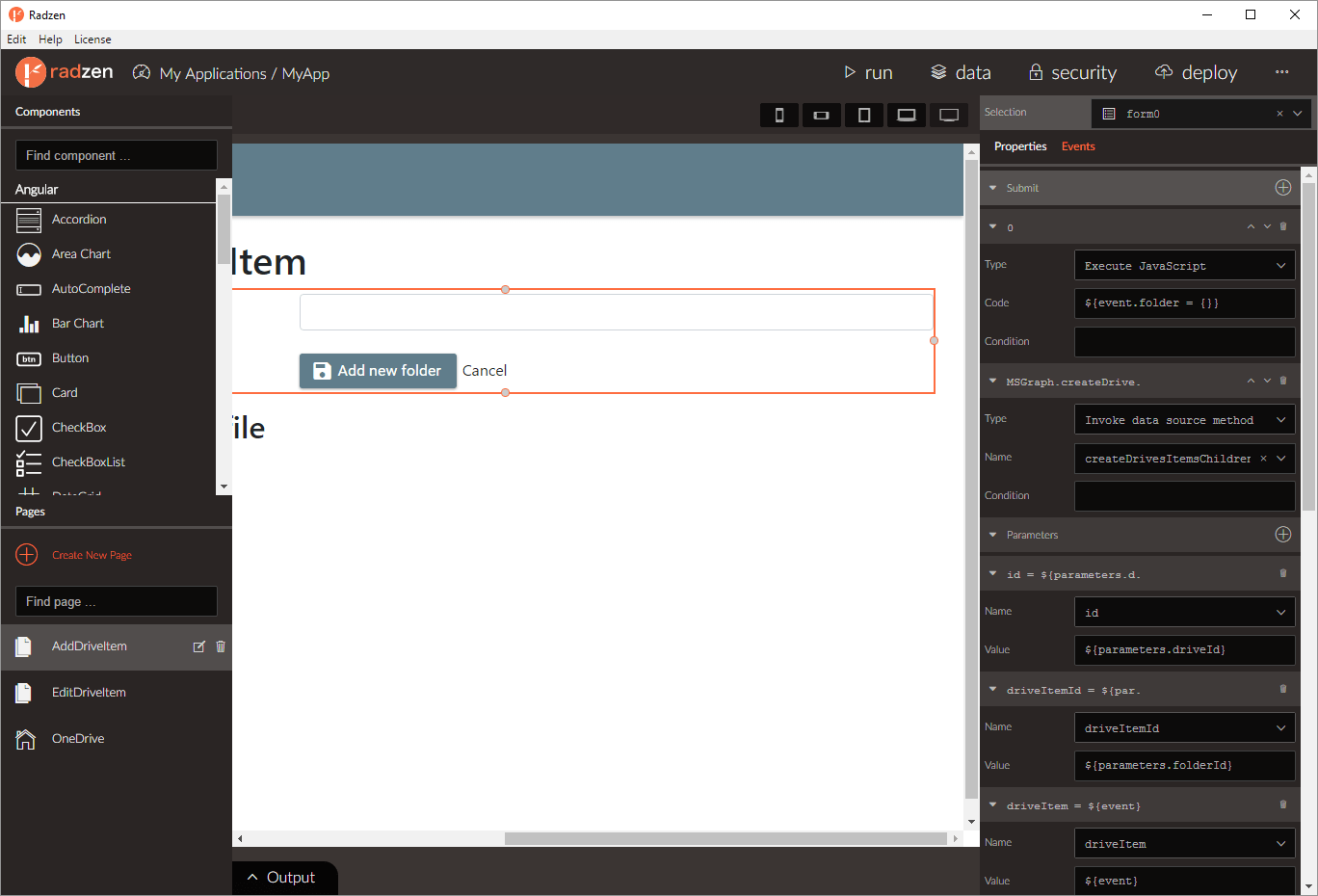The image size is (1318, 896).
Task: Click Create New Page link
Action: [92, 555]
